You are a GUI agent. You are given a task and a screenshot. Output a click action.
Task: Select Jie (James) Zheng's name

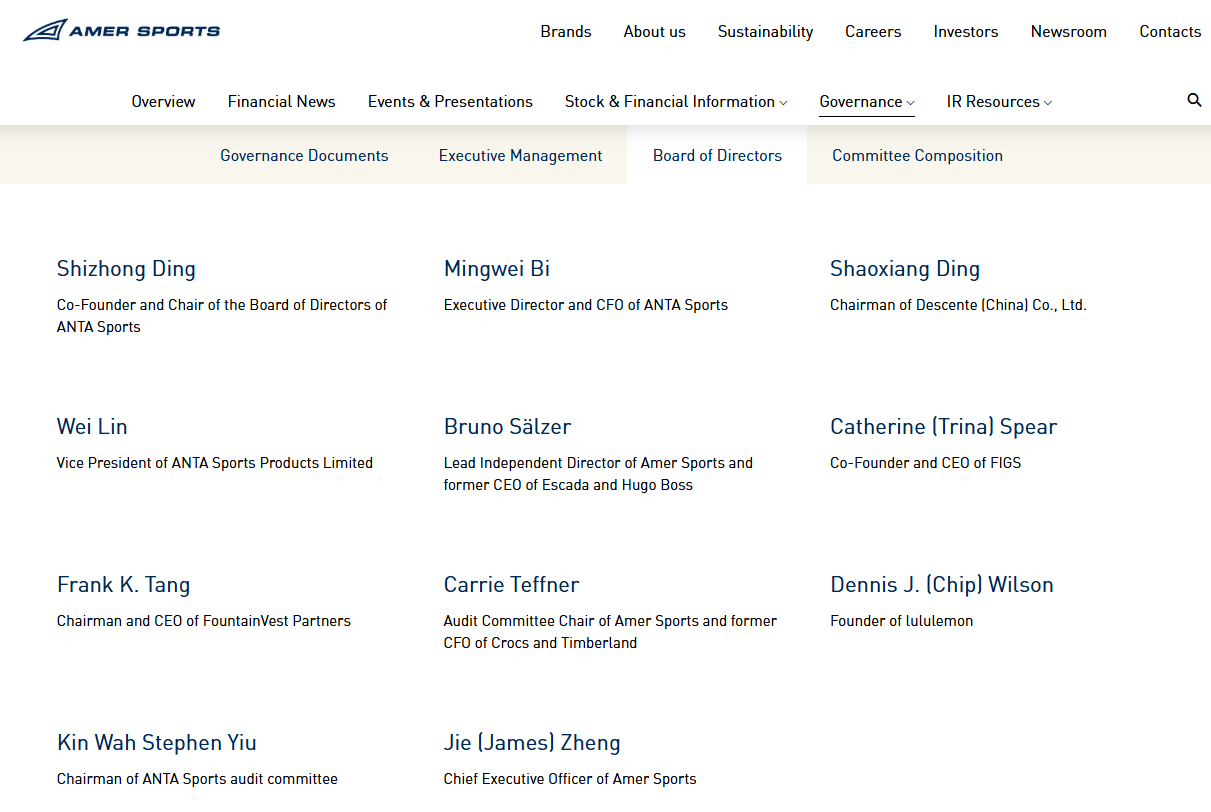[532, 742]
